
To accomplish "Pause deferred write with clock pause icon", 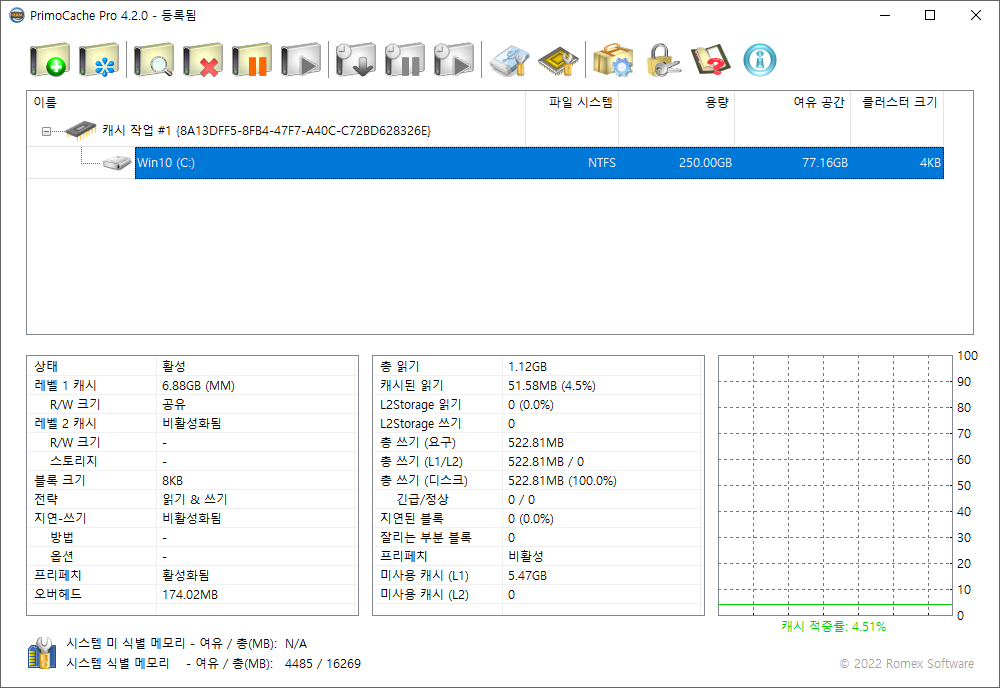I will click(405, 60).
